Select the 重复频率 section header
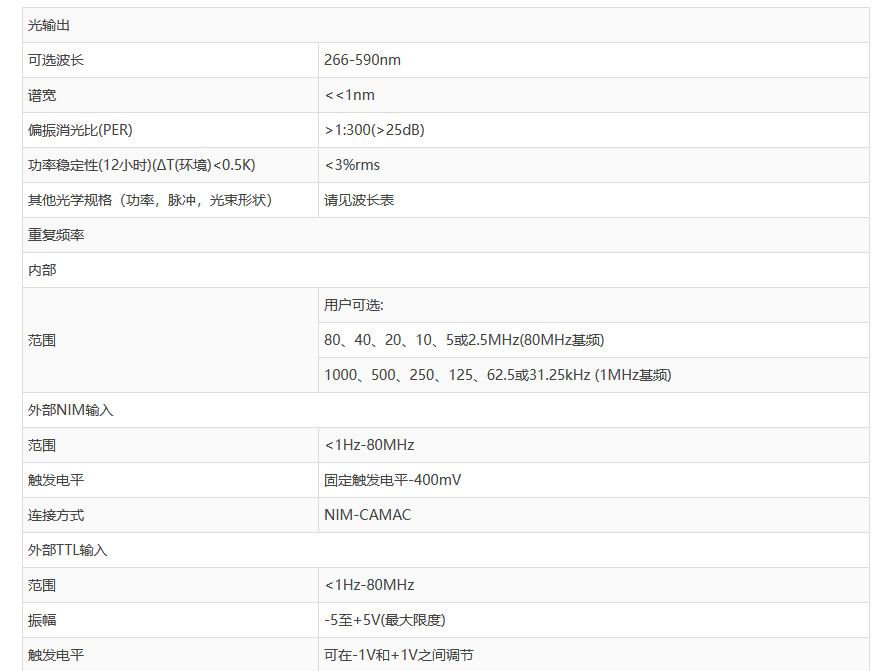 (x=56, y=235)
